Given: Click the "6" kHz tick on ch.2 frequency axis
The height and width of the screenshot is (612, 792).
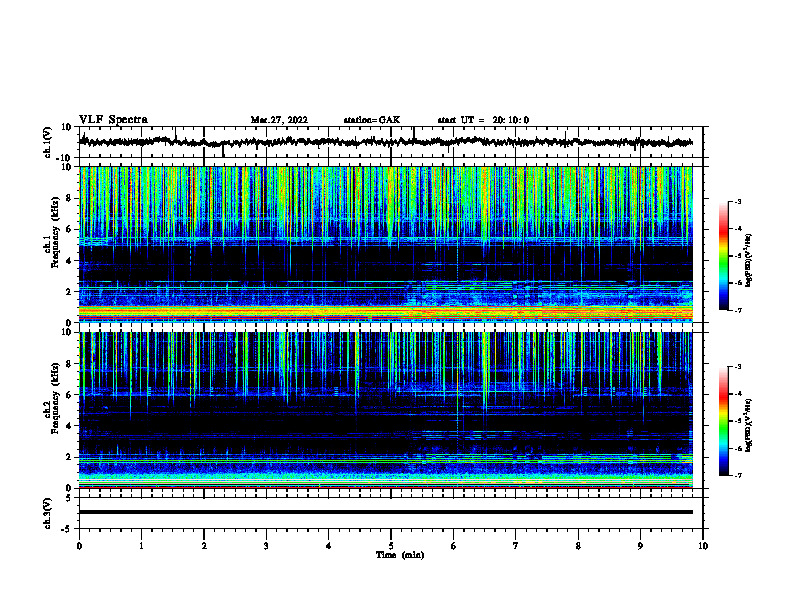Looking at the screenshot, I should (69, 395).
